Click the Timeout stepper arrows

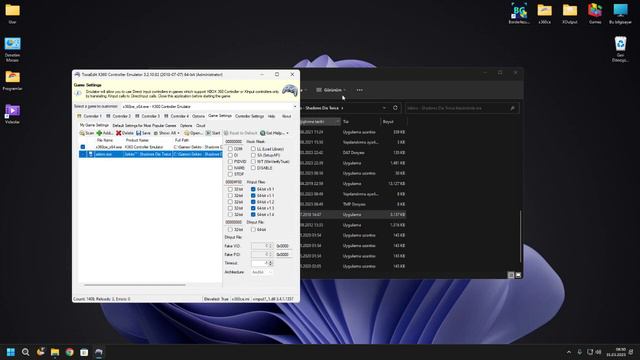click(270, 263)
